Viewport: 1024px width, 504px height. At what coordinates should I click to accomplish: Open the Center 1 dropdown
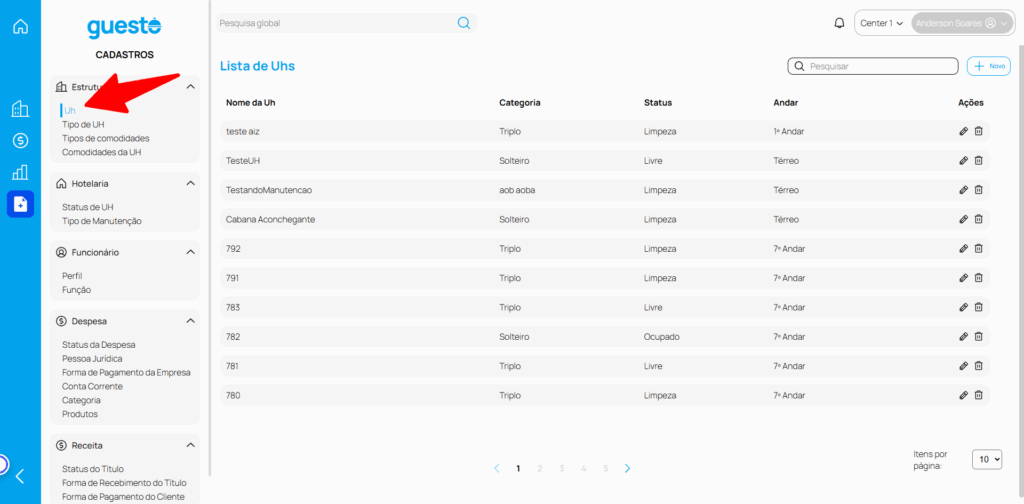pos(881,23)
